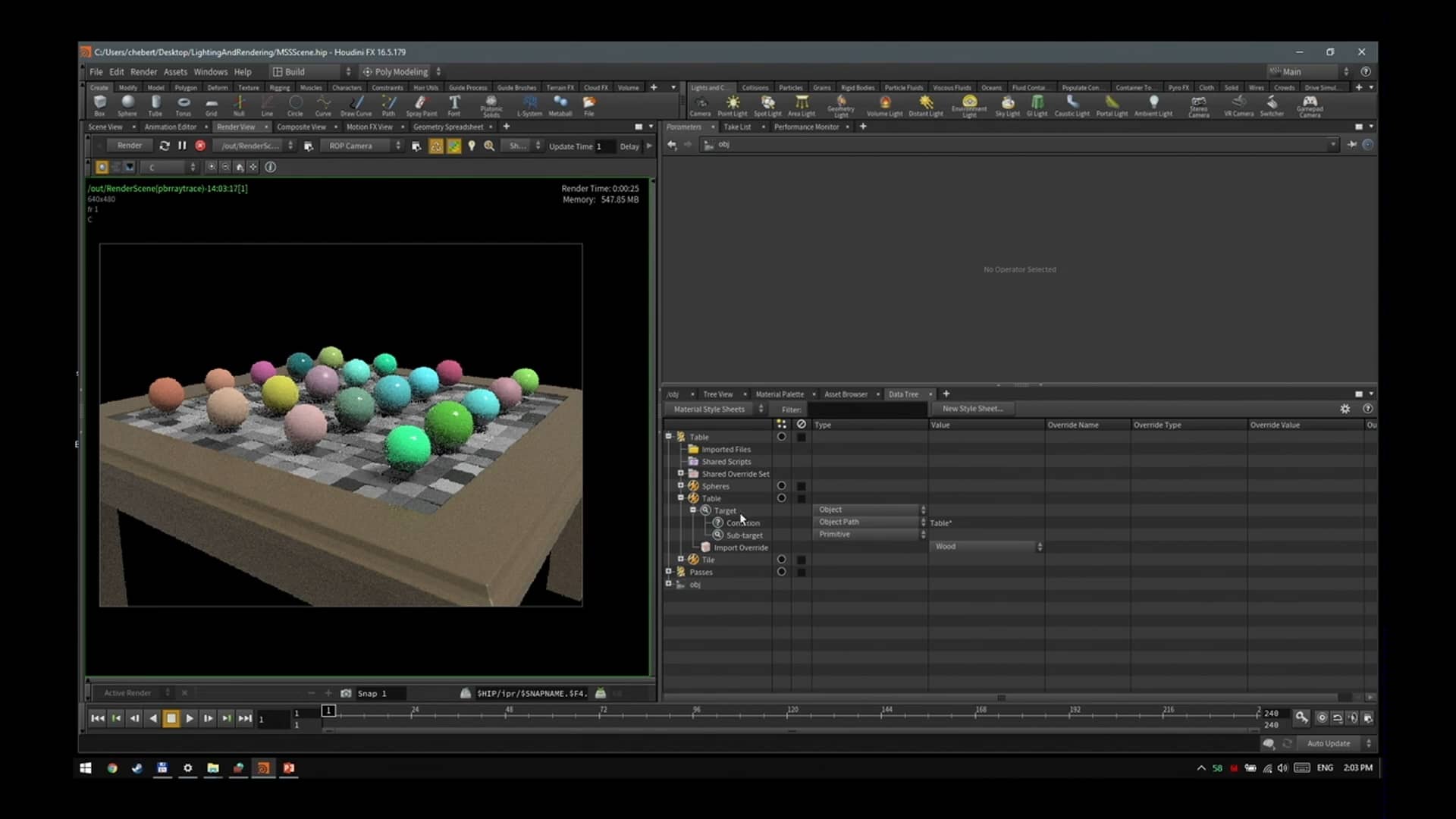Open the Render menu
The width and height of the screenshot is (1456, 819).
pyautogui.click(x=144, y=72)
